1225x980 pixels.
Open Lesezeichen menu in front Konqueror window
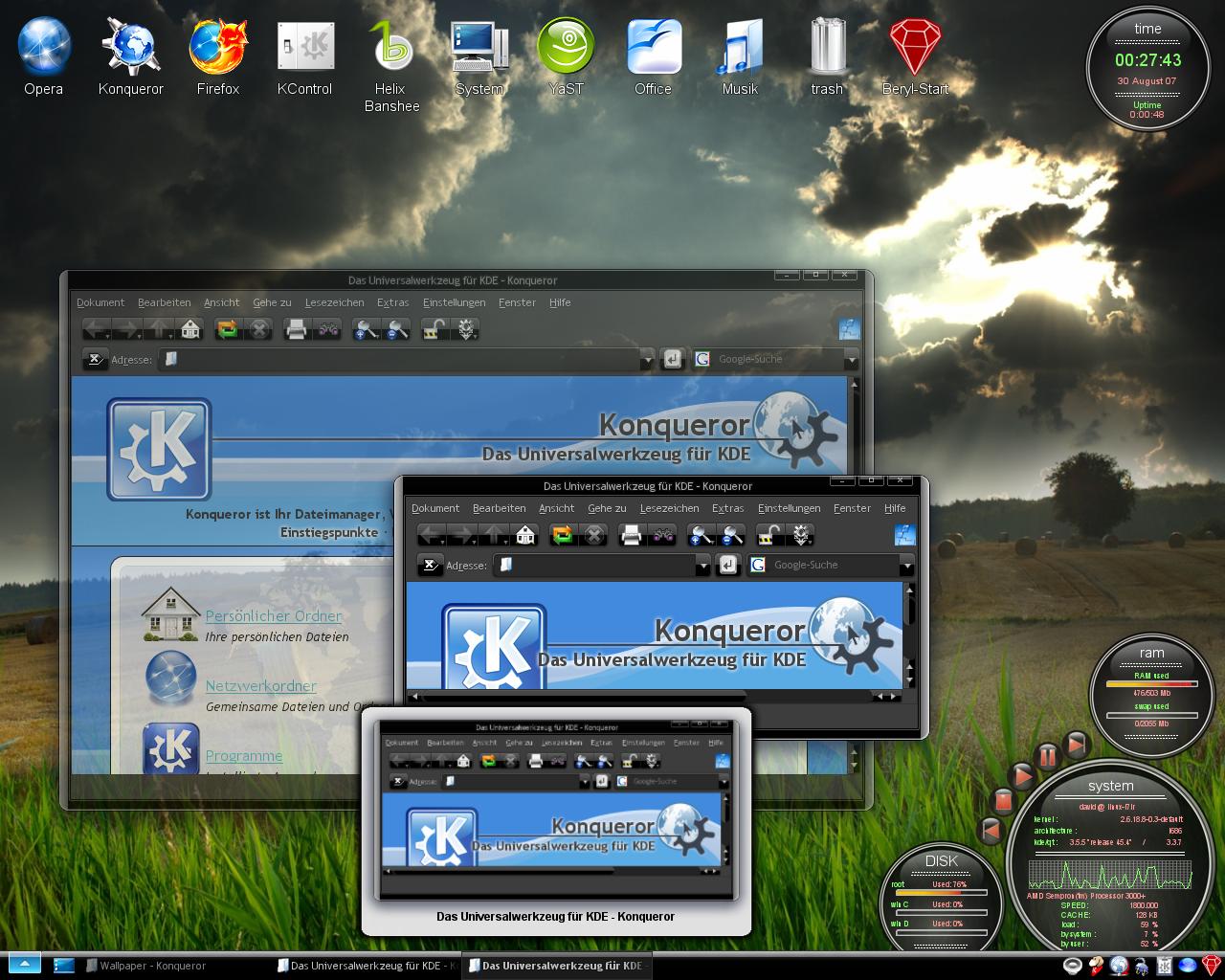point(669,508)
